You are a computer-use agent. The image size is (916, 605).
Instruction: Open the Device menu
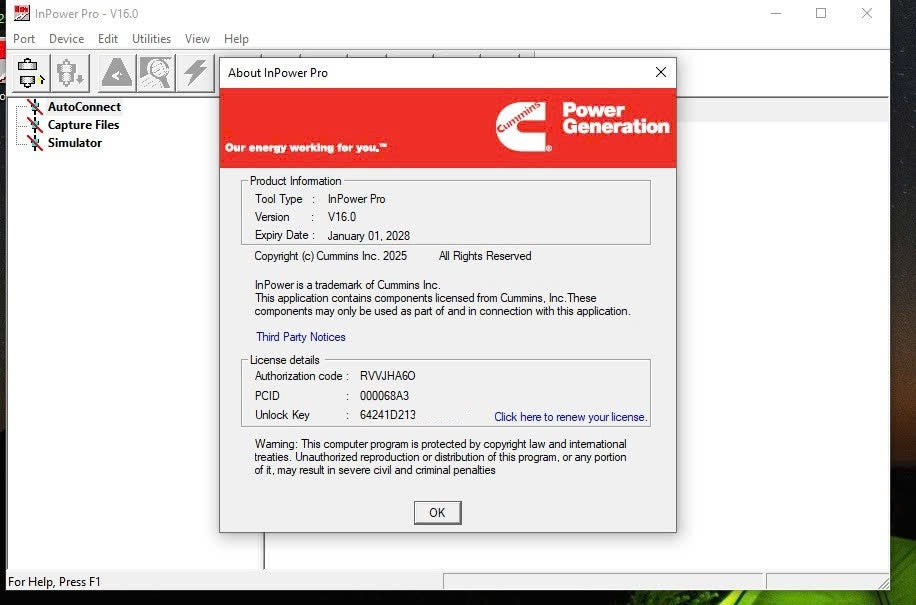(x=67, y=39)
